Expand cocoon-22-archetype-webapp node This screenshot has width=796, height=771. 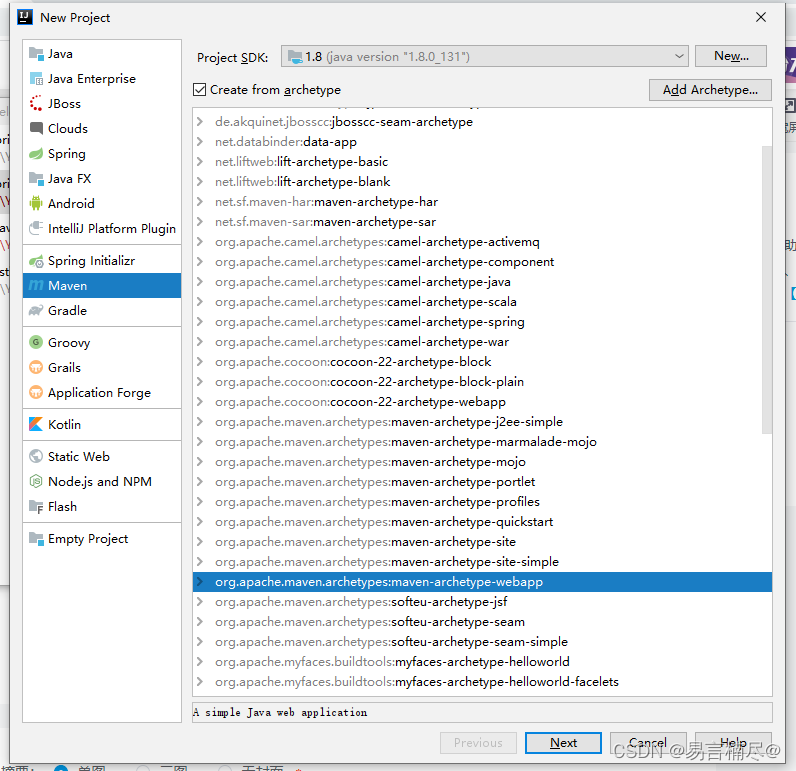pyautogui.click(x=200, y=402)
